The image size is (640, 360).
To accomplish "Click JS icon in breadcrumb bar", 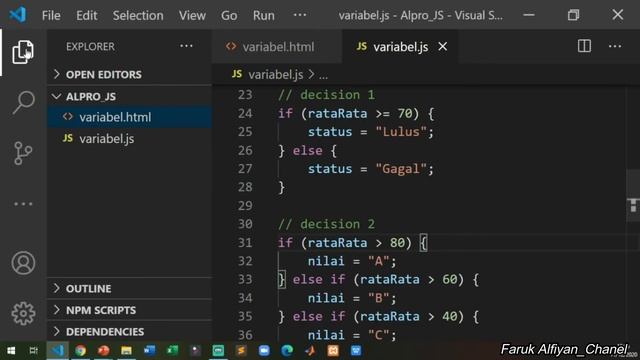I will pos(237,74).
